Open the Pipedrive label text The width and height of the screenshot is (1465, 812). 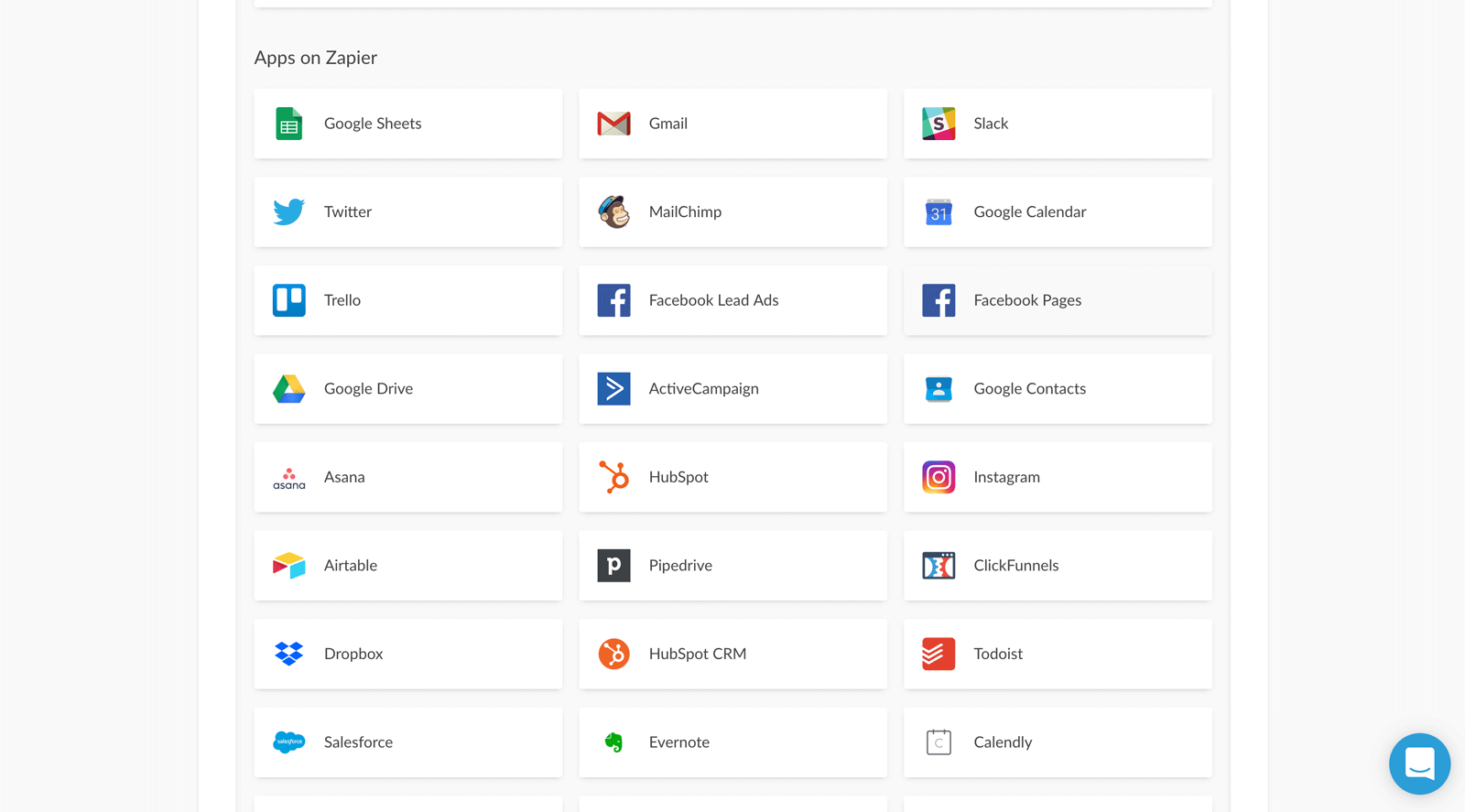click(680, 566)
